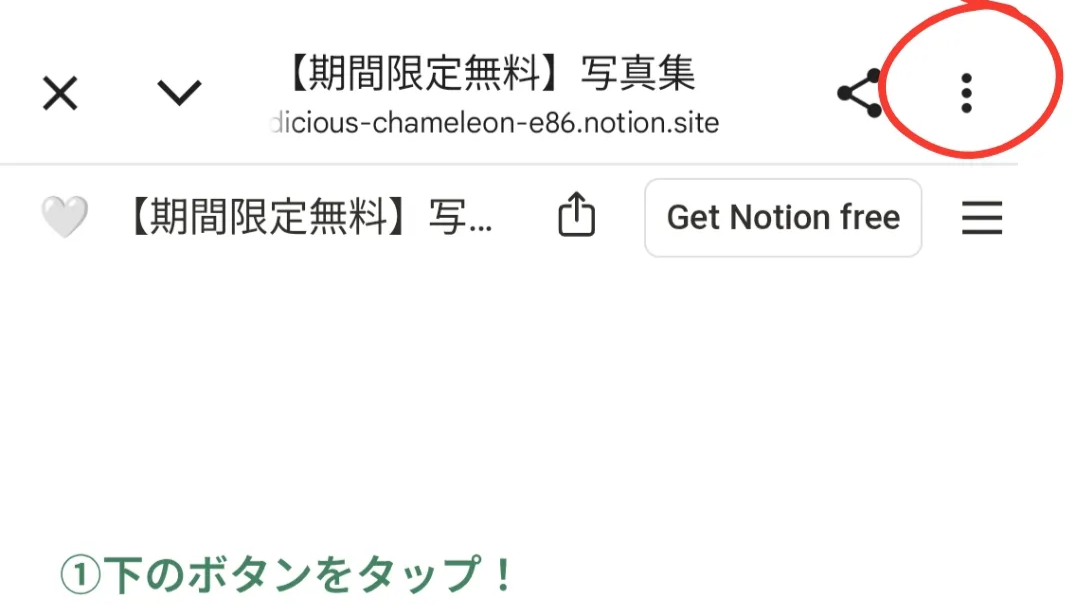This screenshot has height=608, width=1080.
Task: Tap the connected-nodes share icon in header
Action: point(860,93)
